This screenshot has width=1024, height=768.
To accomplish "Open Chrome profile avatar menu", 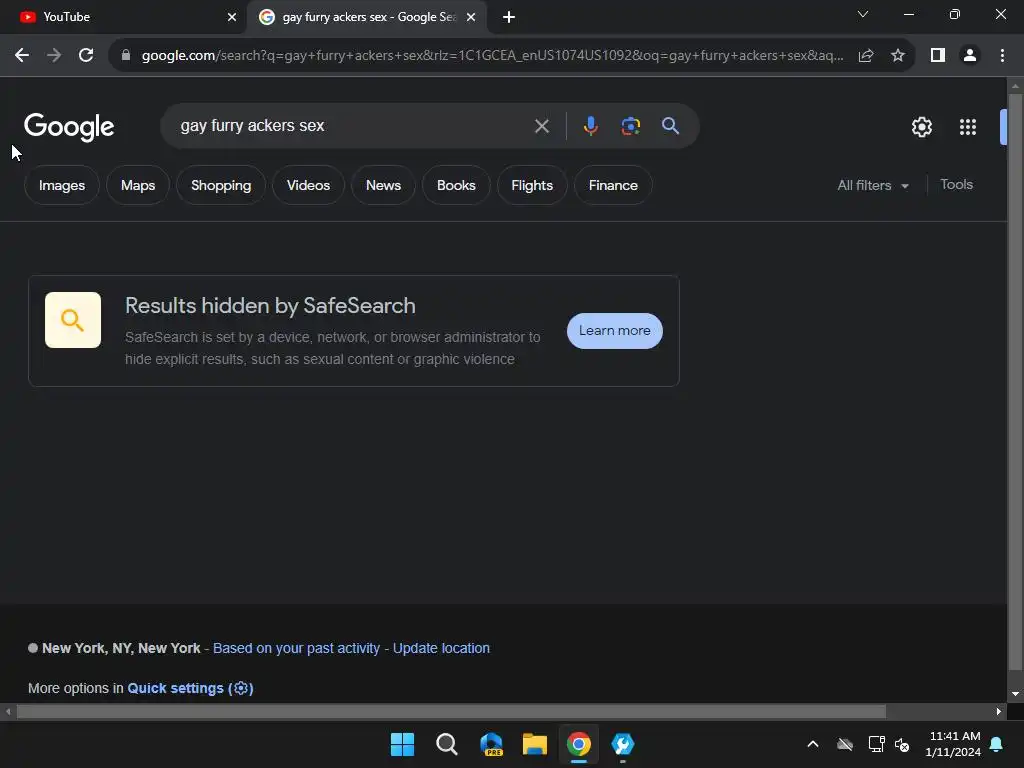I will pyautogui.click(x=970, y=56).
